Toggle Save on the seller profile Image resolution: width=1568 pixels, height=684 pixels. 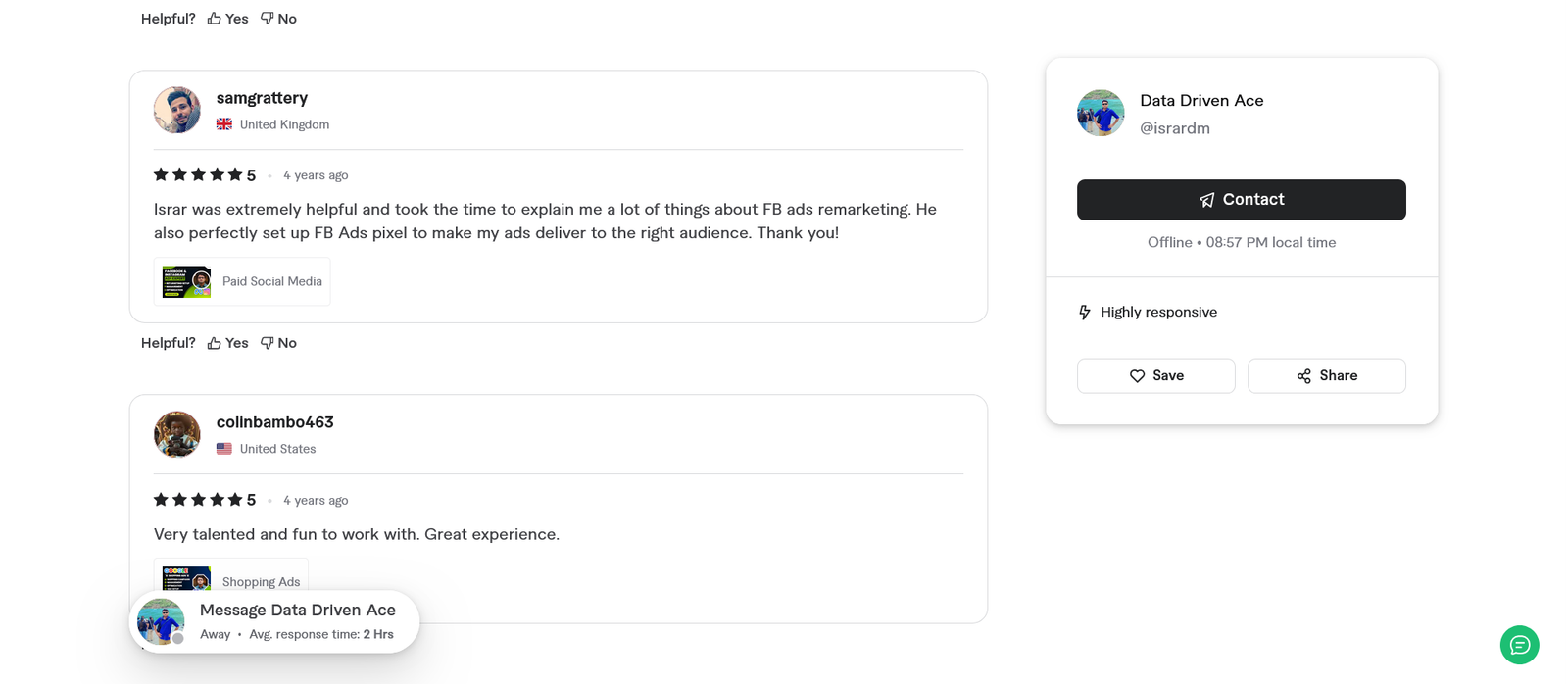pyautogui.click(x=1155, y=375)
